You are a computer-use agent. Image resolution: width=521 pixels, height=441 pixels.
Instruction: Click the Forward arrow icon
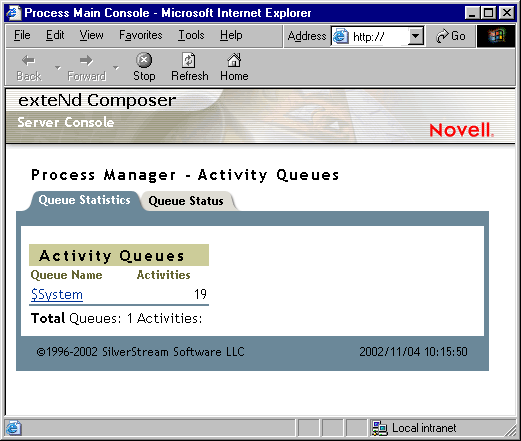tap(86, 60)
